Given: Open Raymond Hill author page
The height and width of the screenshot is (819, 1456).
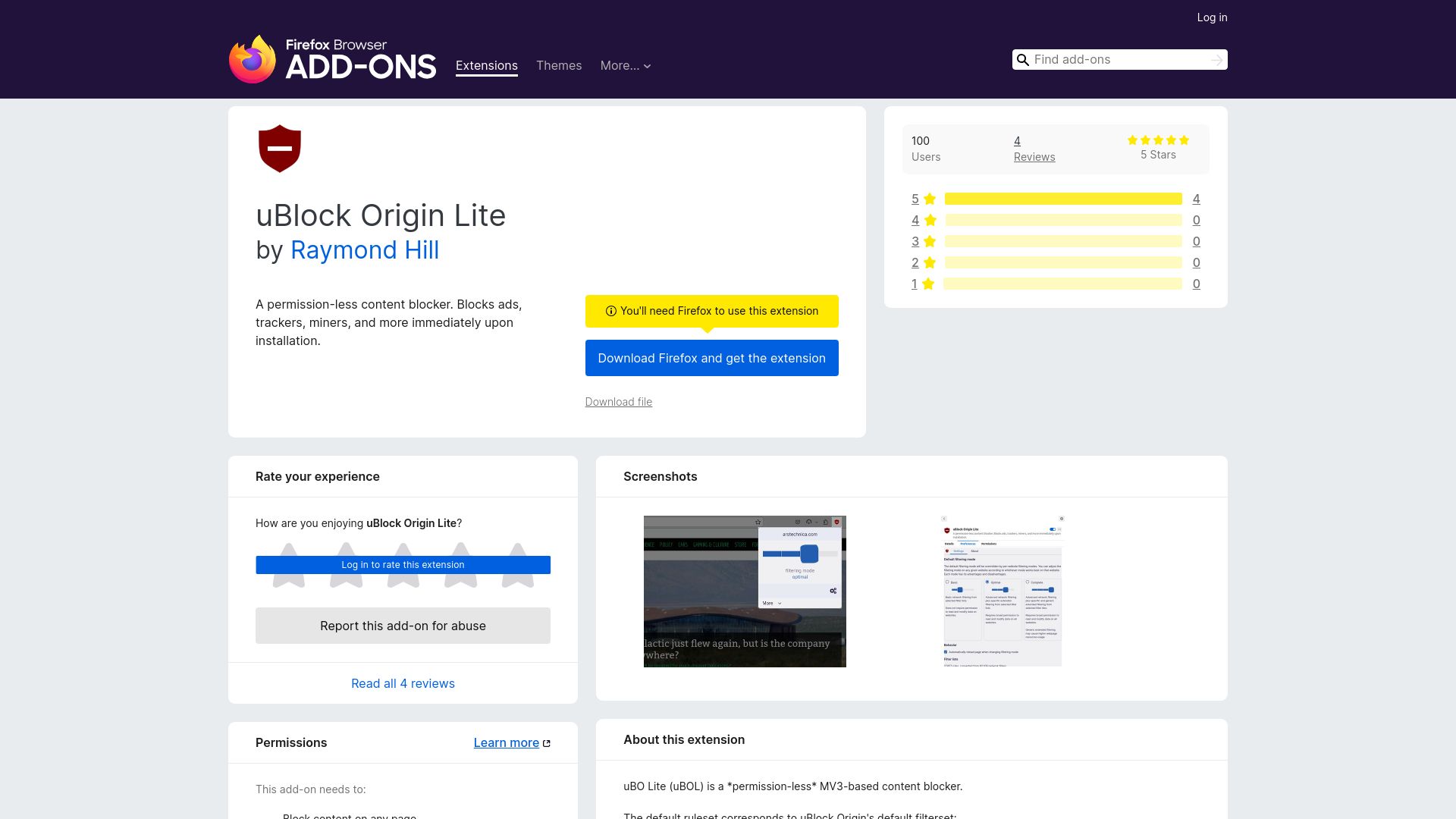Looking at the screenshot, I should 365,250.
